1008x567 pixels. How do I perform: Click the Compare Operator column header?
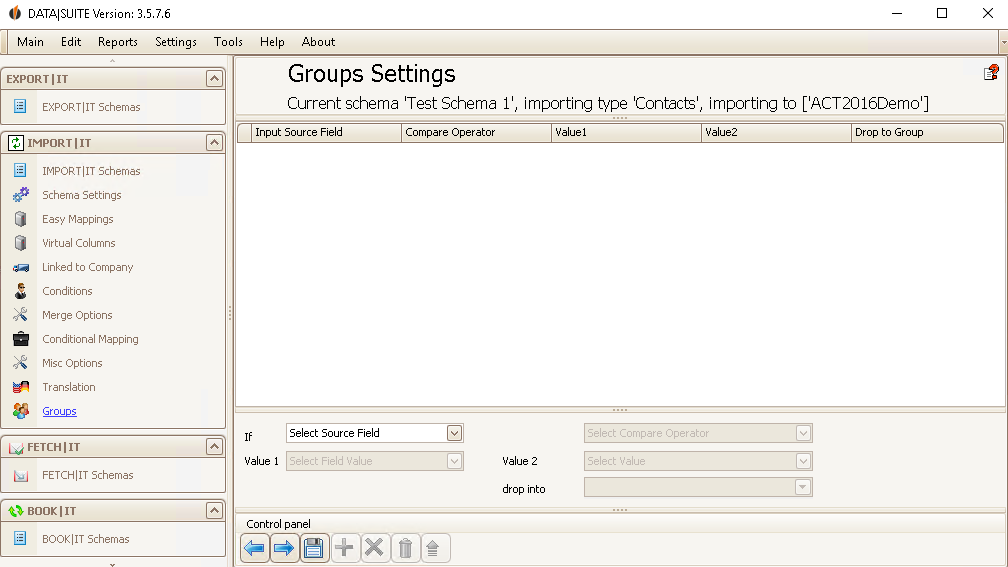tap(476, 132)
